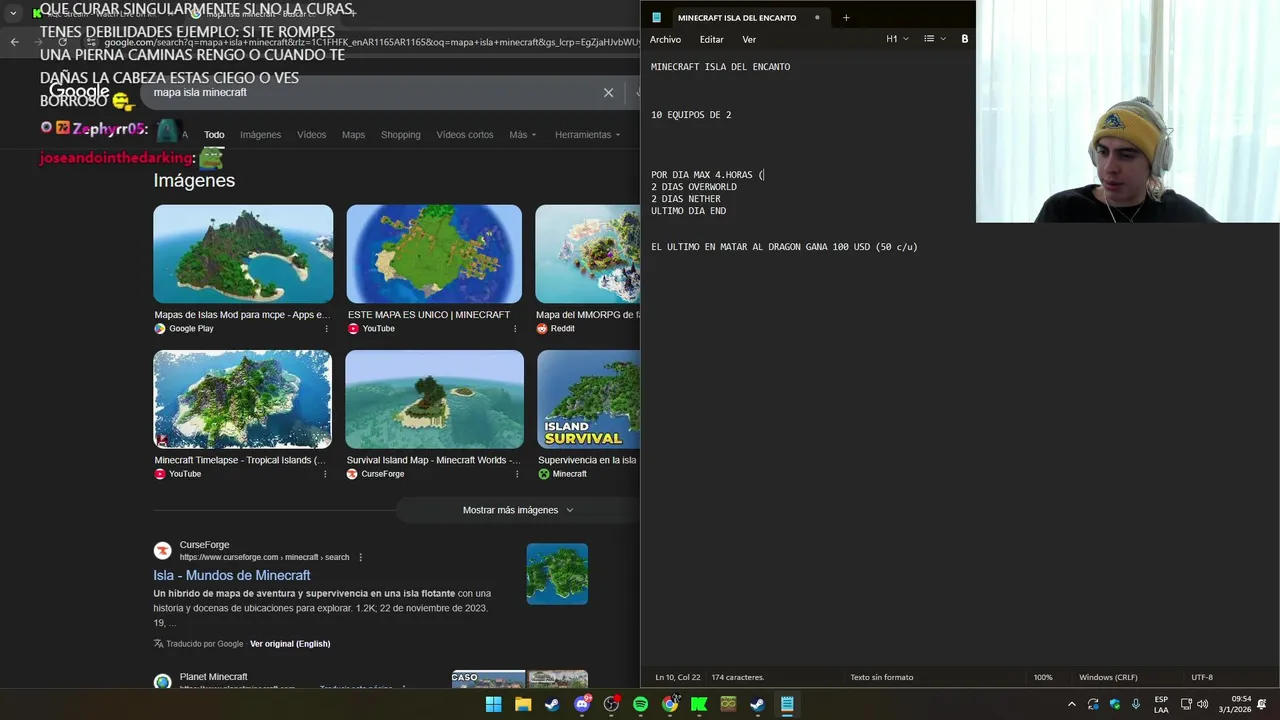This screenshot has height=720, width=1280.
Task: Show hidden system tray icons
Action: click(1072, 704)
